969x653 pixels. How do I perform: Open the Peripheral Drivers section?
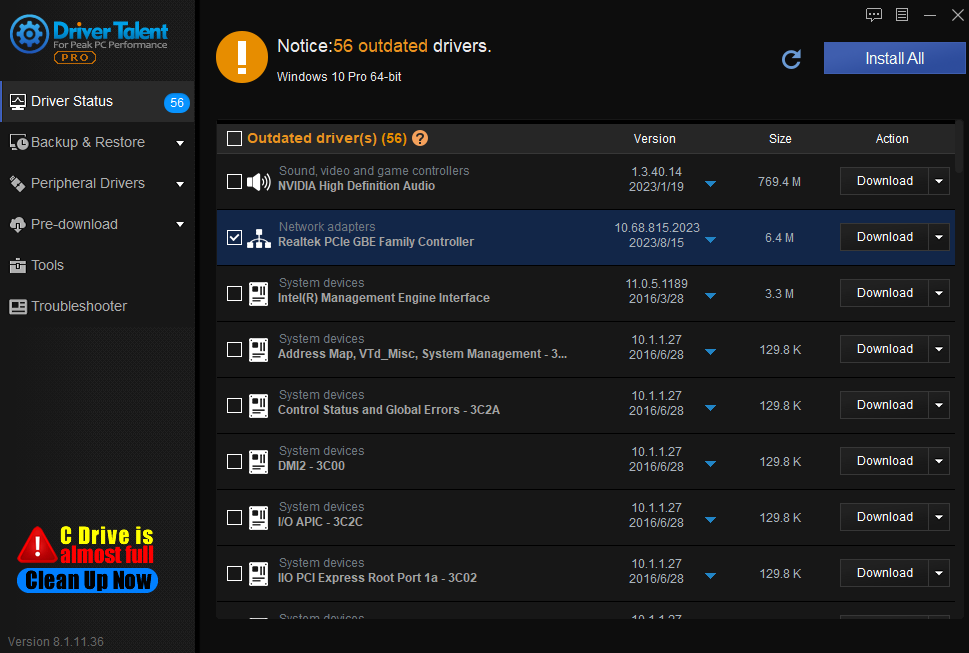(98, 183)
